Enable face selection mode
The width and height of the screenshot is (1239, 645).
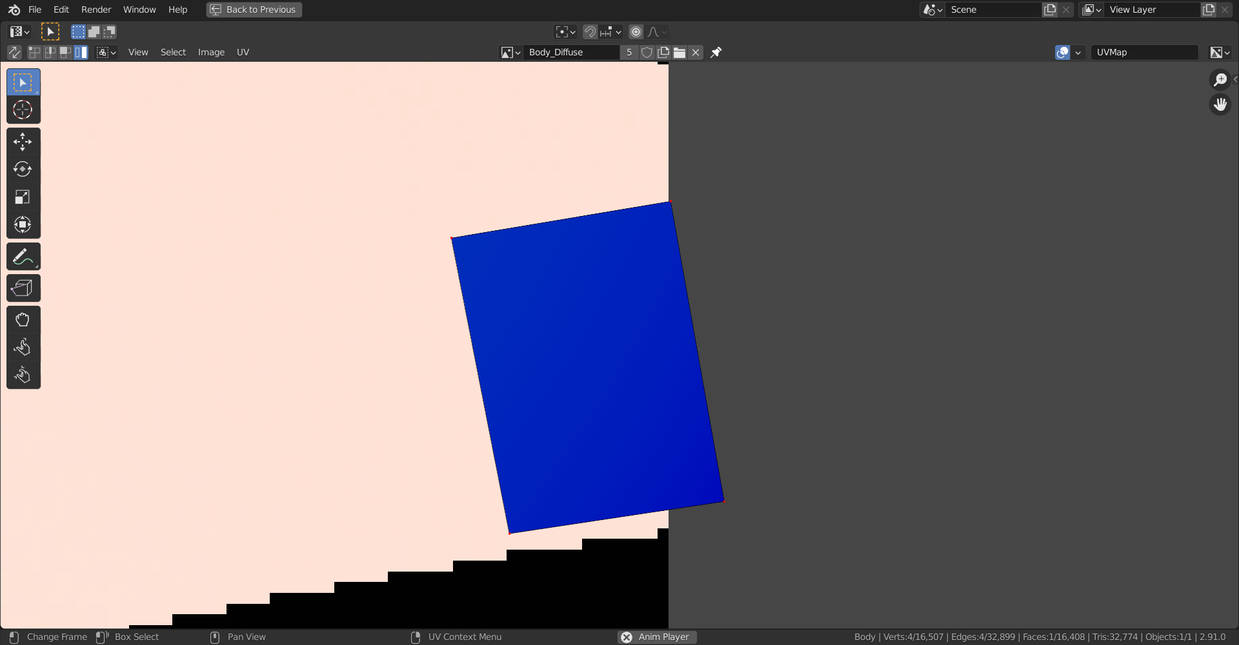[65, 52]
